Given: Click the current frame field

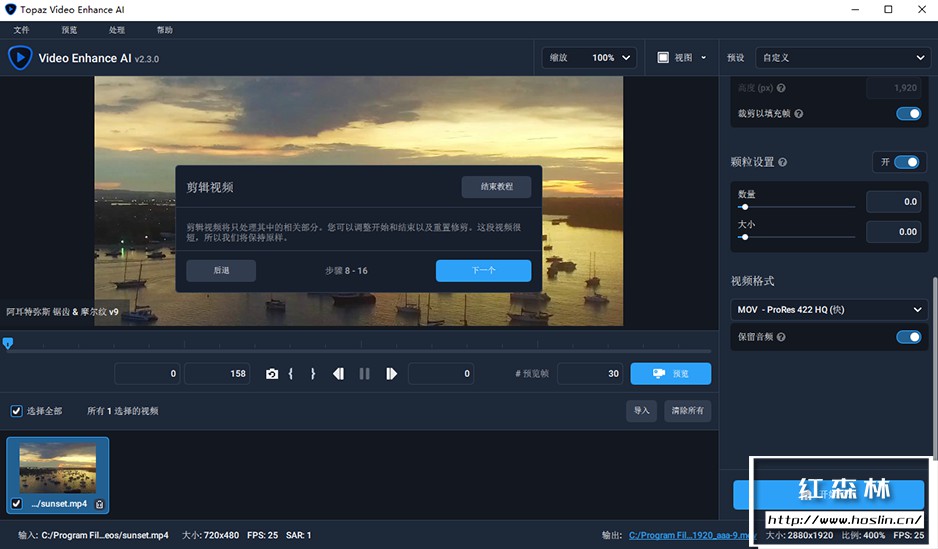Looking at the screenshot, I should click(441, 374).
